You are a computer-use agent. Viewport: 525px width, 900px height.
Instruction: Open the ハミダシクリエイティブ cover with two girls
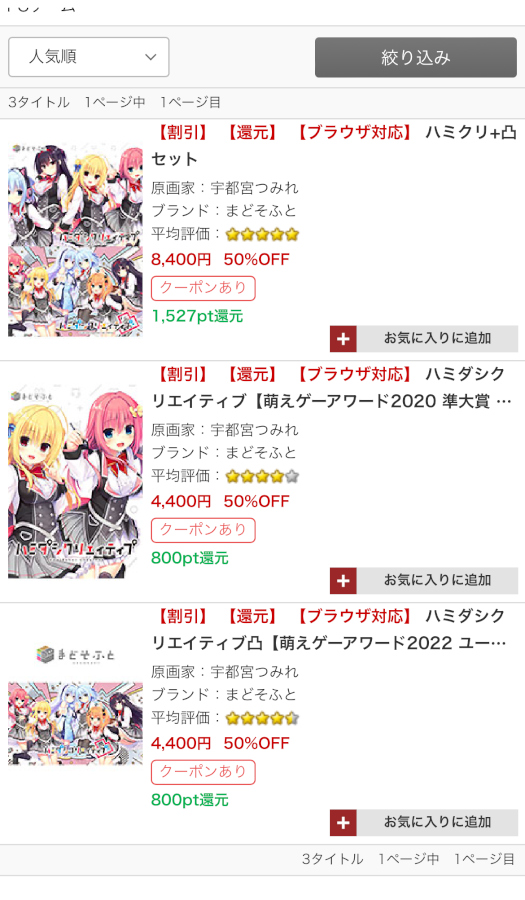75,482
